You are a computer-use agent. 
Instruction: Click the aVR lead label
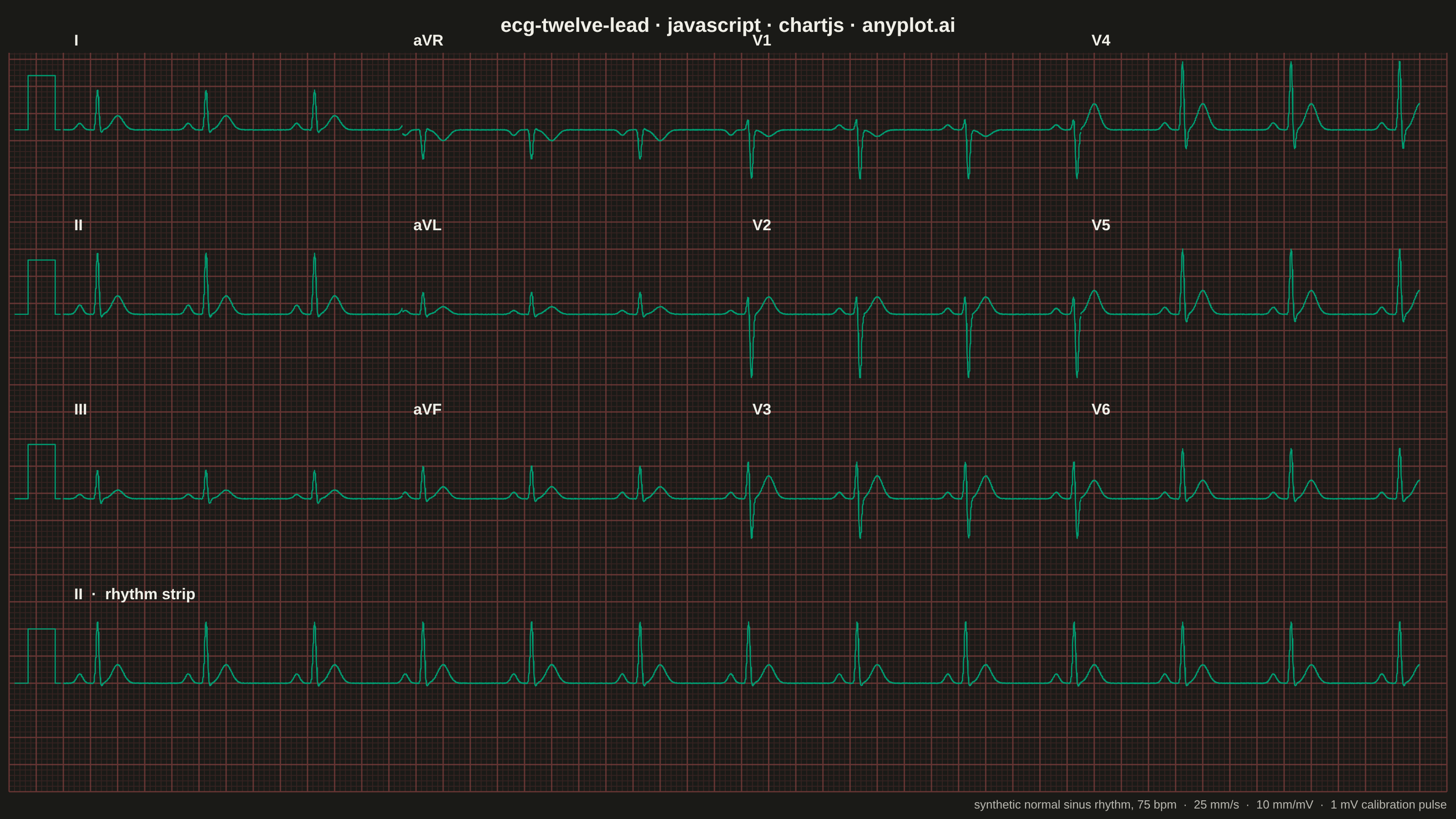coord(428,40)
